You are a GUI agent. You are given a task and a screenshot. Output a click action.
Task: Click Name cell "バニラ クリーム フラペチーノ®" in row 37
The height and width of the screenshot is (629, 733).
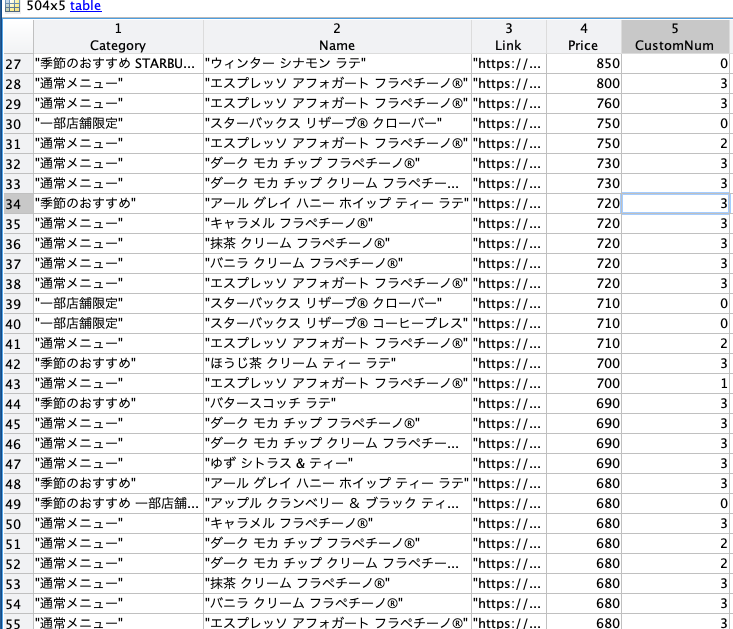[337, 264]
